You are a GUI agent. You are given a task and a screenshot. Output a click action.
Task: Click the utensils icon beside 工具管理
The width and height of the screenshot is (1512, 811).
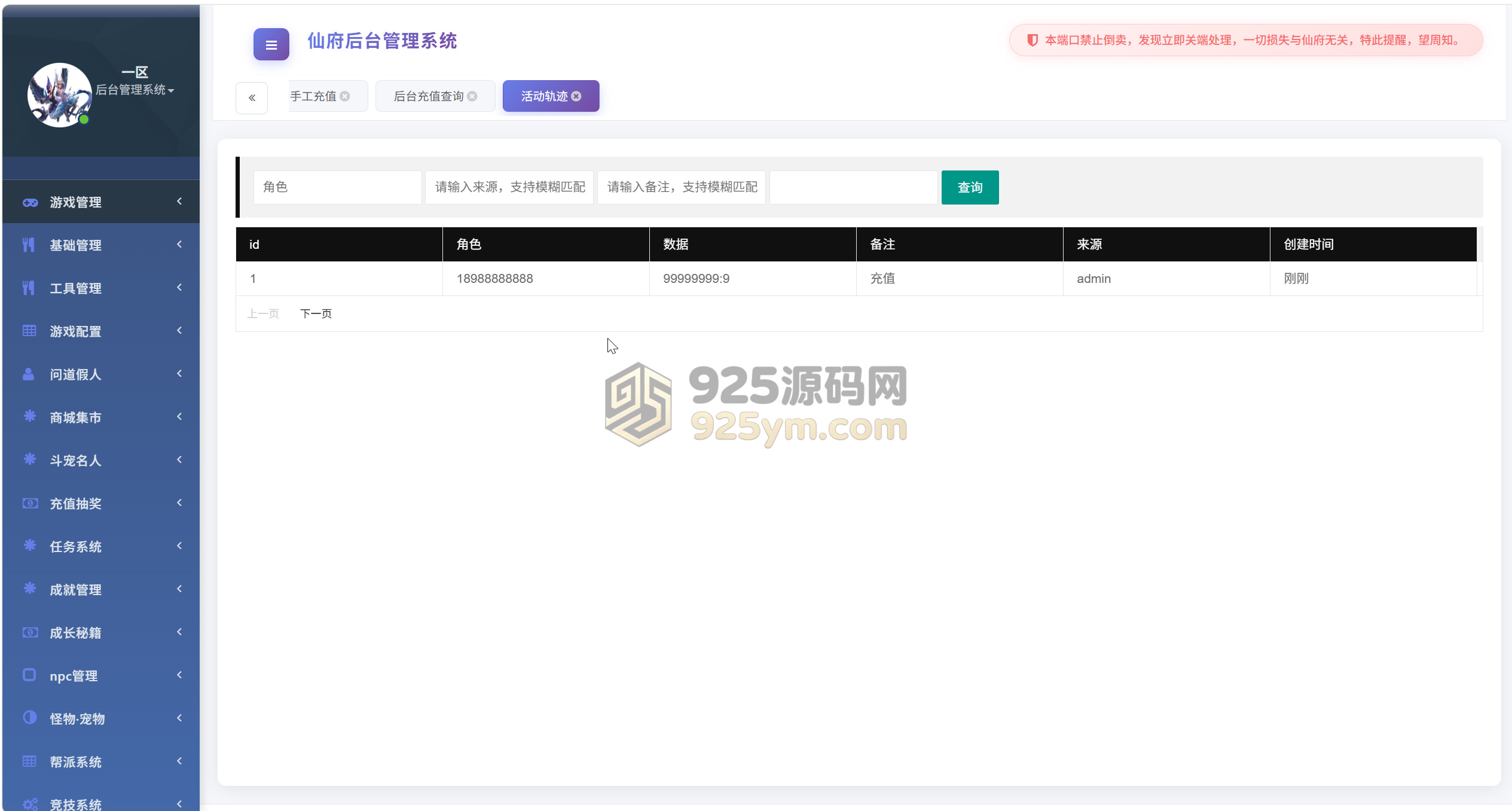point(29,288)
